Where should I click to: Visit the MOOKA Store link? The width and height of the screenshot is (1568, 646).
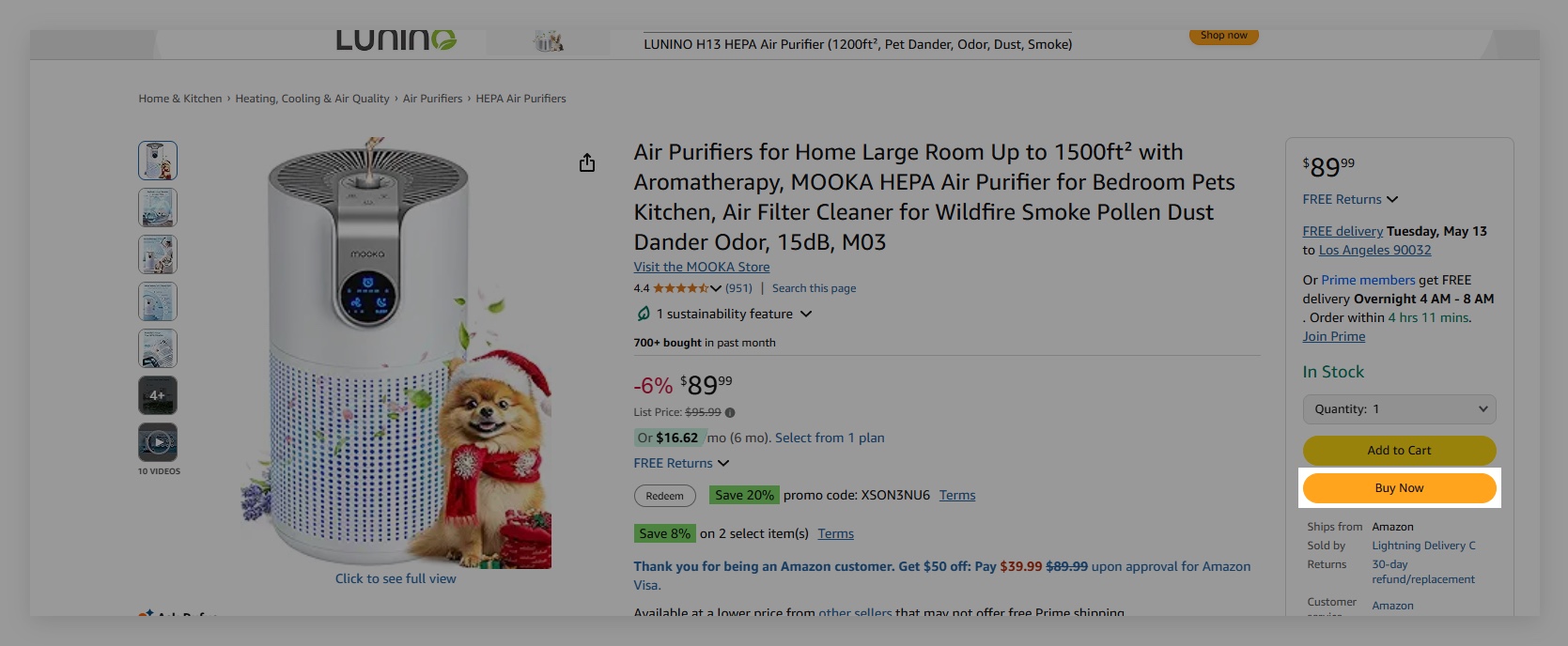coord(702,267)
